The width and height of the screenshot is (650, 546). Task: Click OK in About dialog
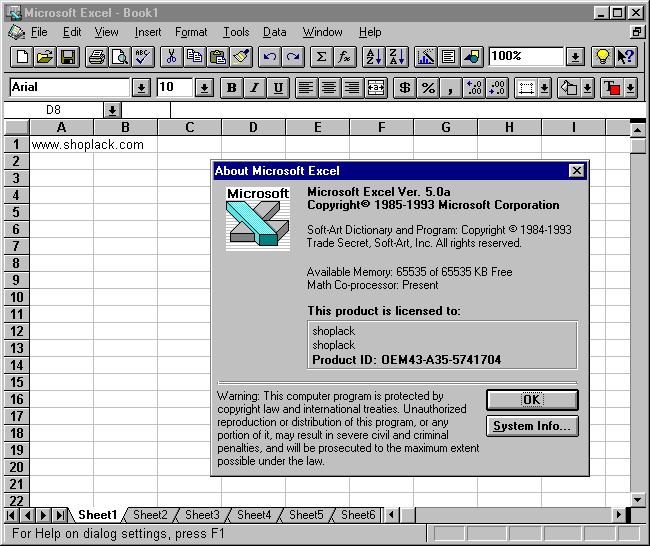pos(532,400)
